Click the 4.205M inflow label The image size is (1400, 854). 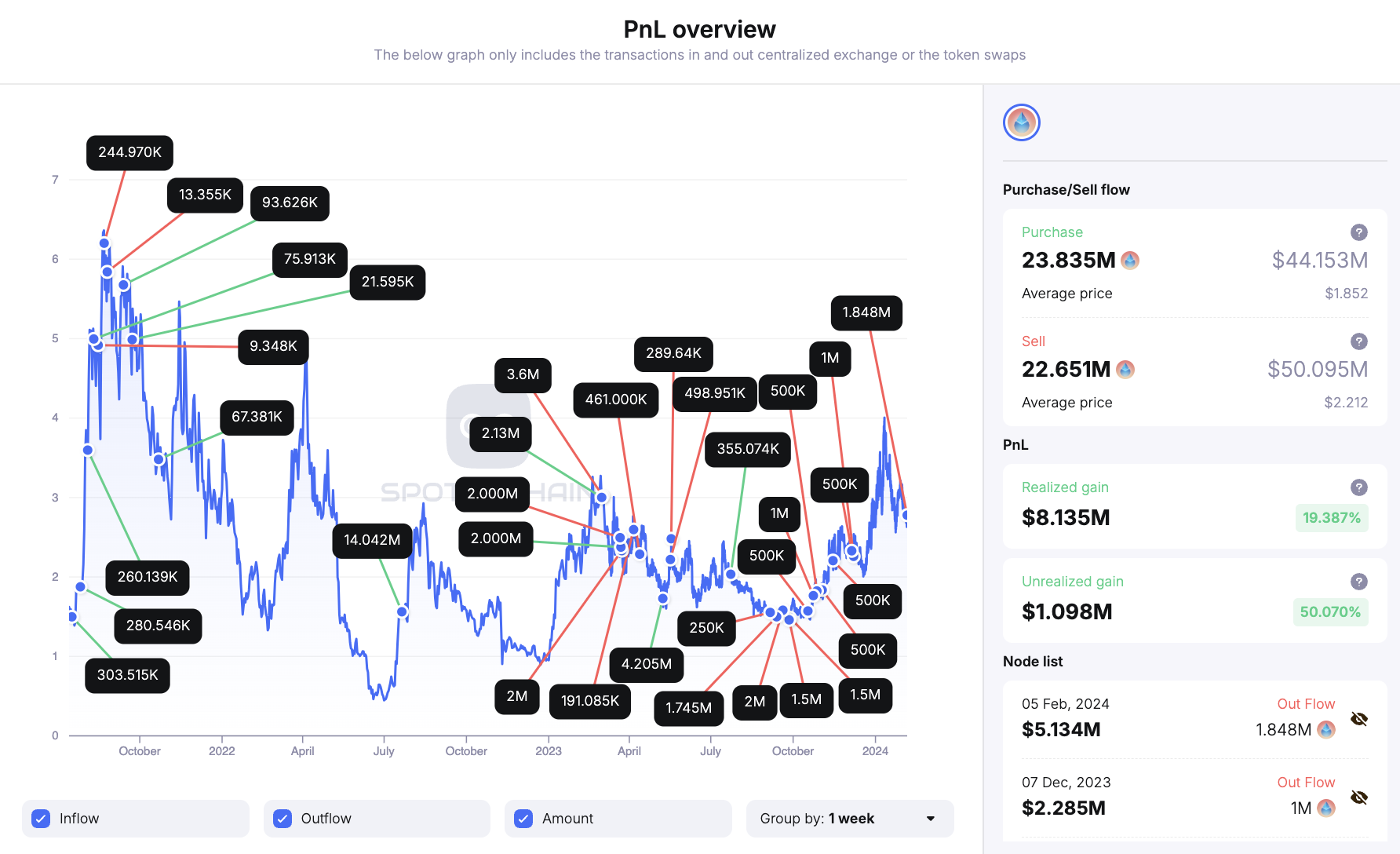click(x=646, y=664)
